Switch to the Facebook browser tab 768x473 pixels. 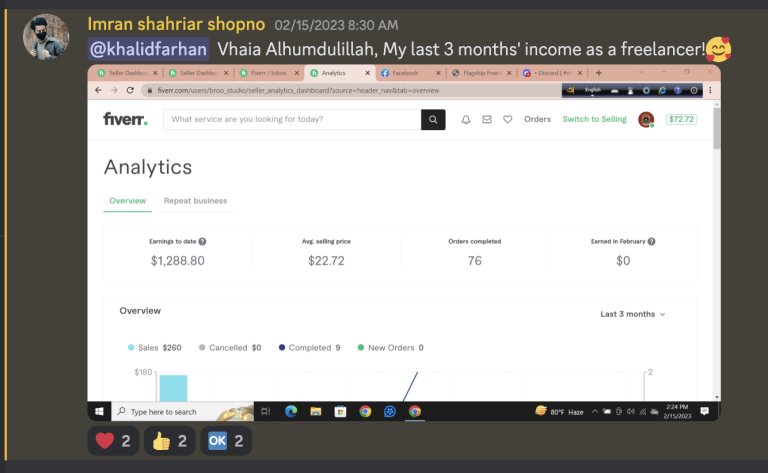click(410, 73)
